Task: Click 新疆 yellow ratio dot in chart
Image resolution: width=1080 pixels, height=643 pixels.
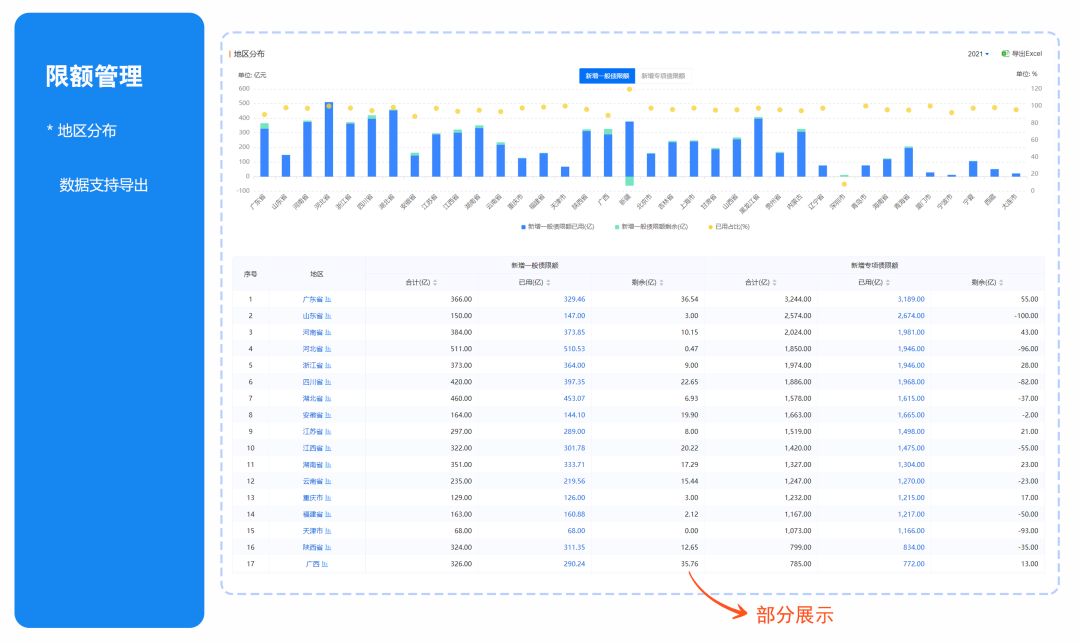Action: [629, 89]
